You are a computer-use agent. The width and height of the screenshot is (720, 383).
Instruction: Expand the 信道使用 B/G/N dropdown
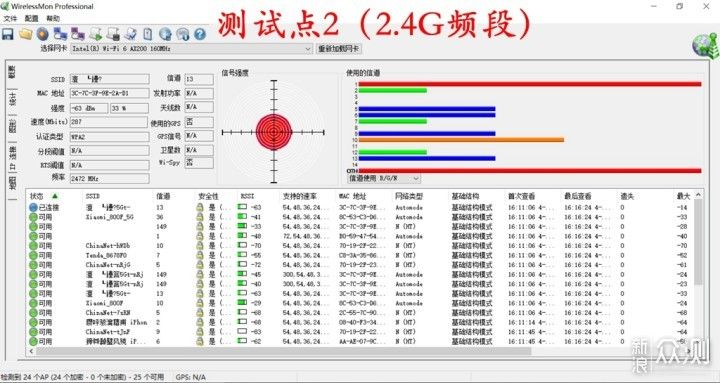click(x=384, y=178)
